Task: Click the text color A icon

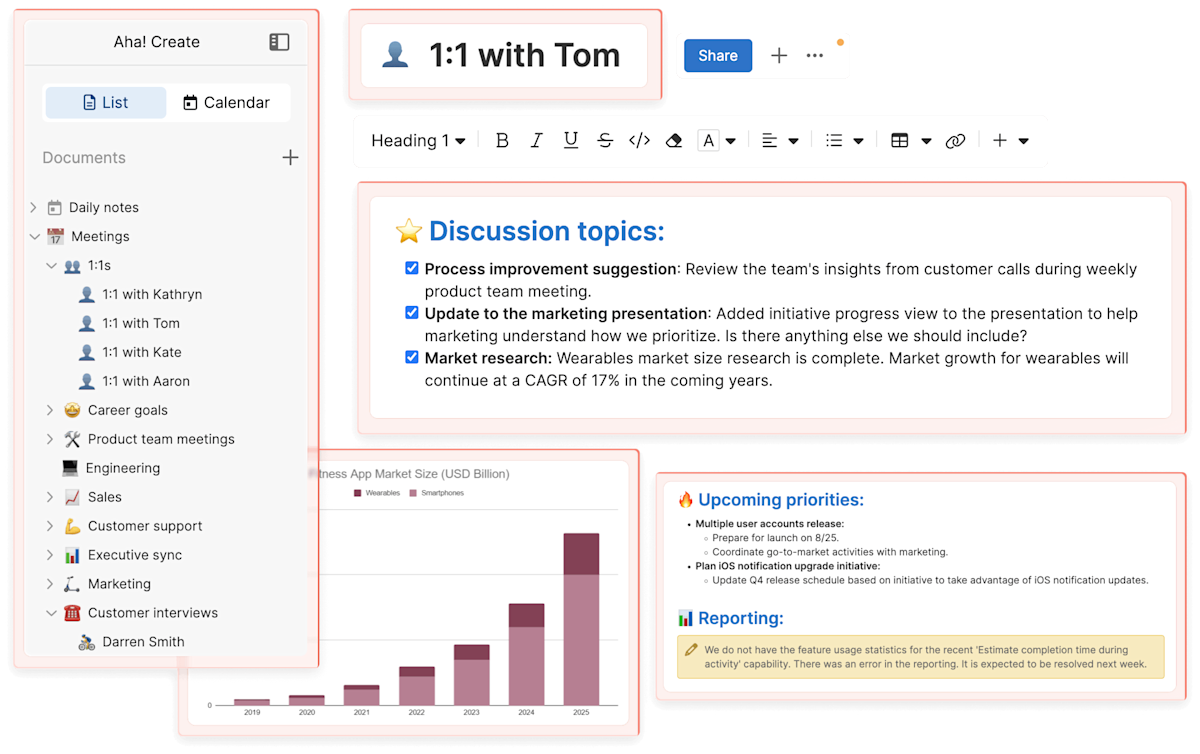Action: [709, 141]
